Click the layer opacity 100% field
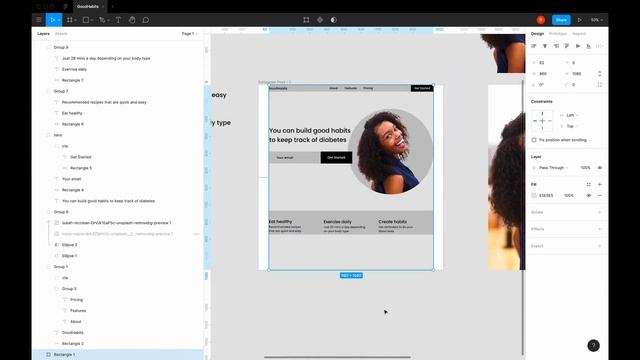 (x=585, y=168)
